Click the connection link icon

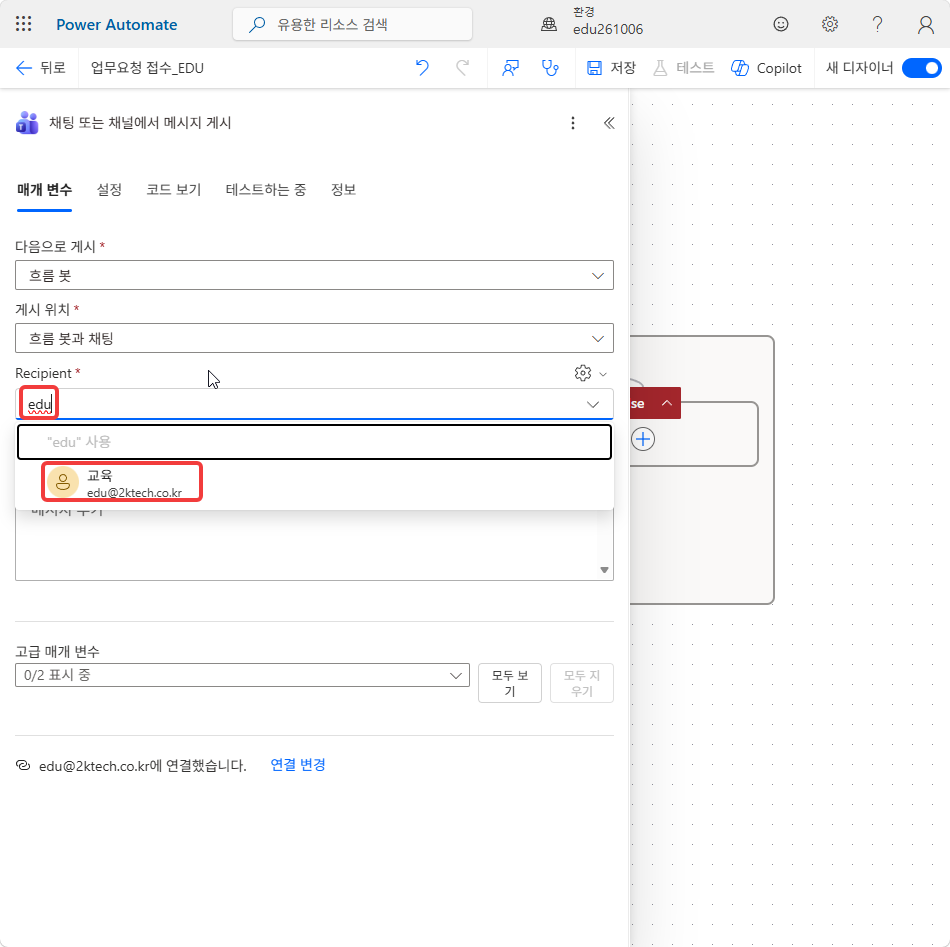click(x=23, y=765)
